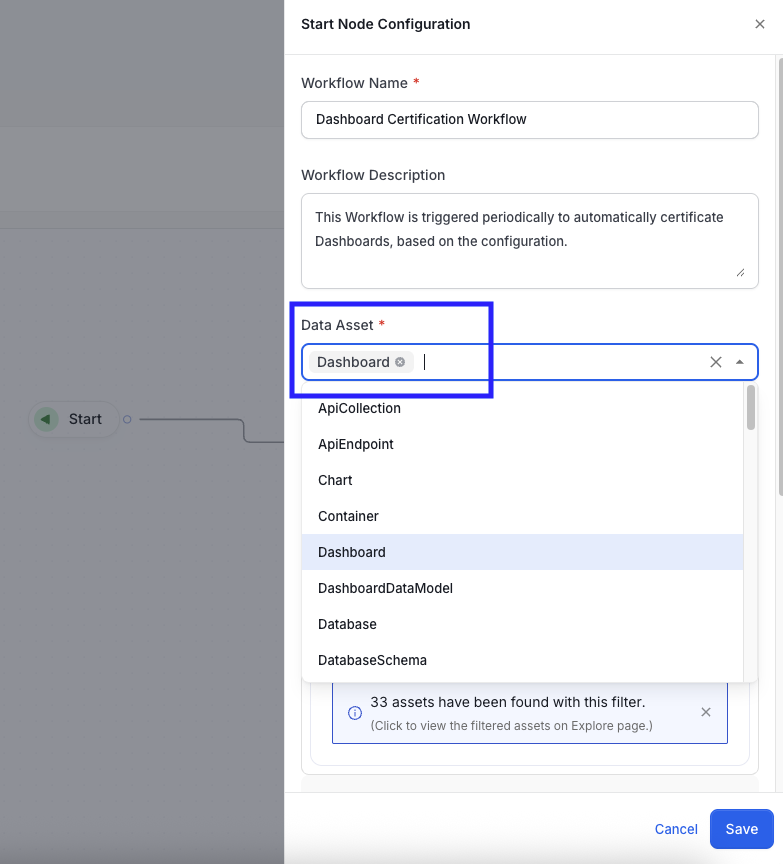The image size is (783, 864).
Task: Pick ApiCollection from the asset list
Action: tap(359, 408)
